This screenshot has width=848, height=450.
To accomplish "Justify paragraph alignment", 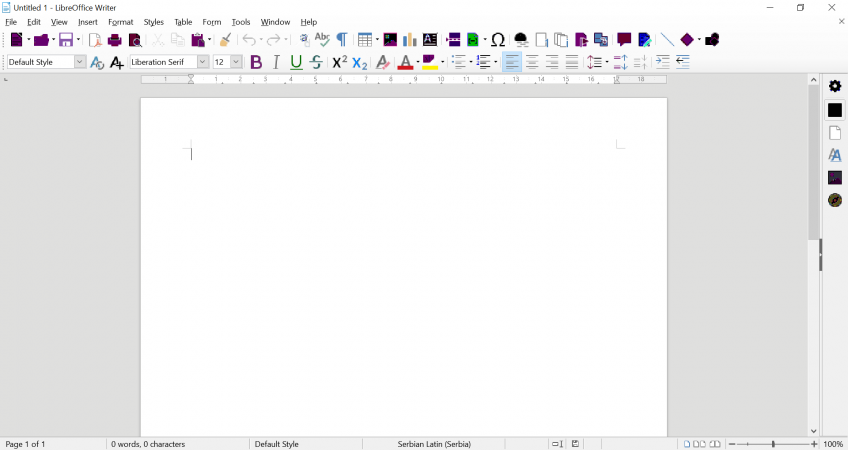I will (572, 62).
